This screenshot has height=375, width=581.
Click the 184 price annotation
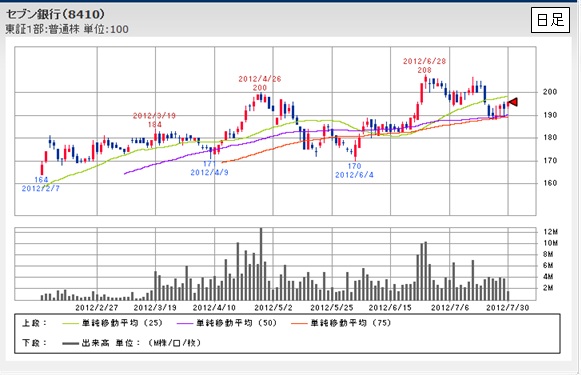pos(155,125)
